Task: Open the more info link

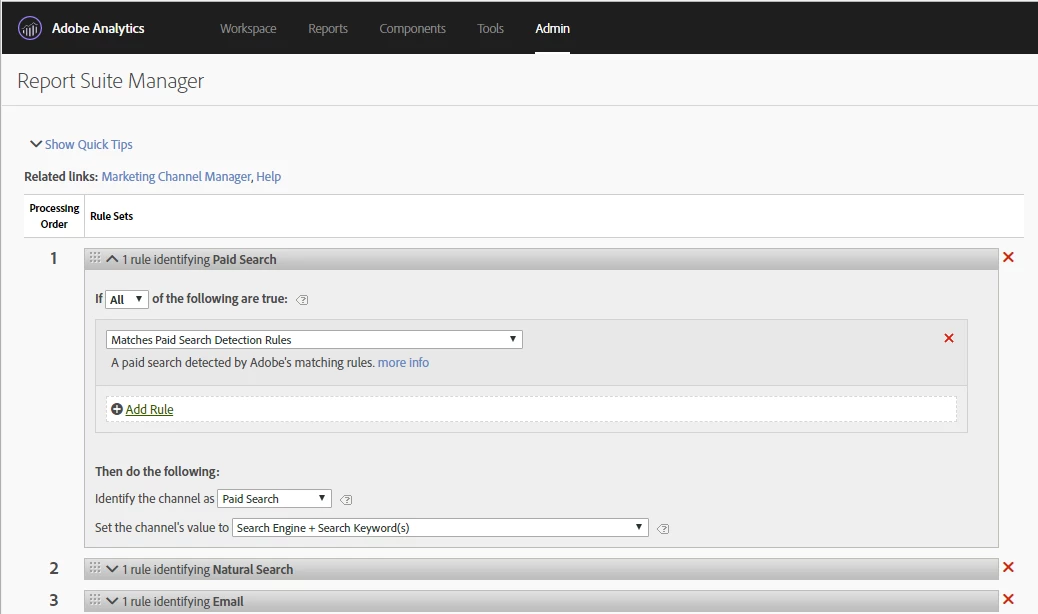Action: coord(403,363)
